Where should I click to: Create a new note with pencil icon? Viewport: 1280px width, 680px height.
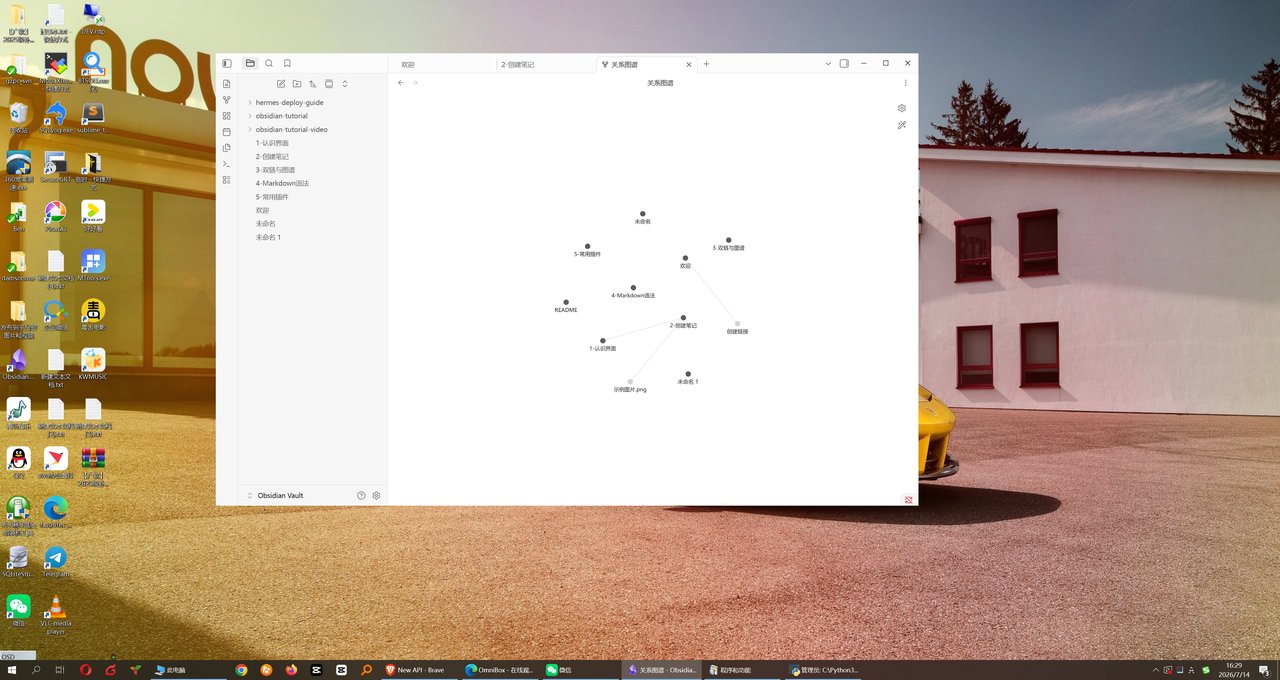281,84
